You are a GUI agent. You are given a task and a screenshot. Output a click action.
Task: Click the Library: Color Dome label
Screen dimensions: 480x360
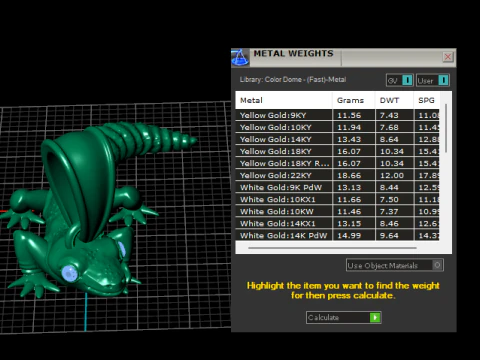click(293, 80)
